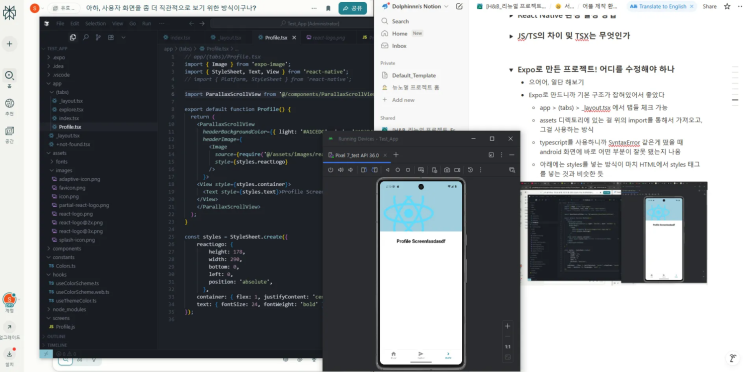Open favicon.png in the file tree
Viewport: 743px width, 372px height.
[72, 188]
